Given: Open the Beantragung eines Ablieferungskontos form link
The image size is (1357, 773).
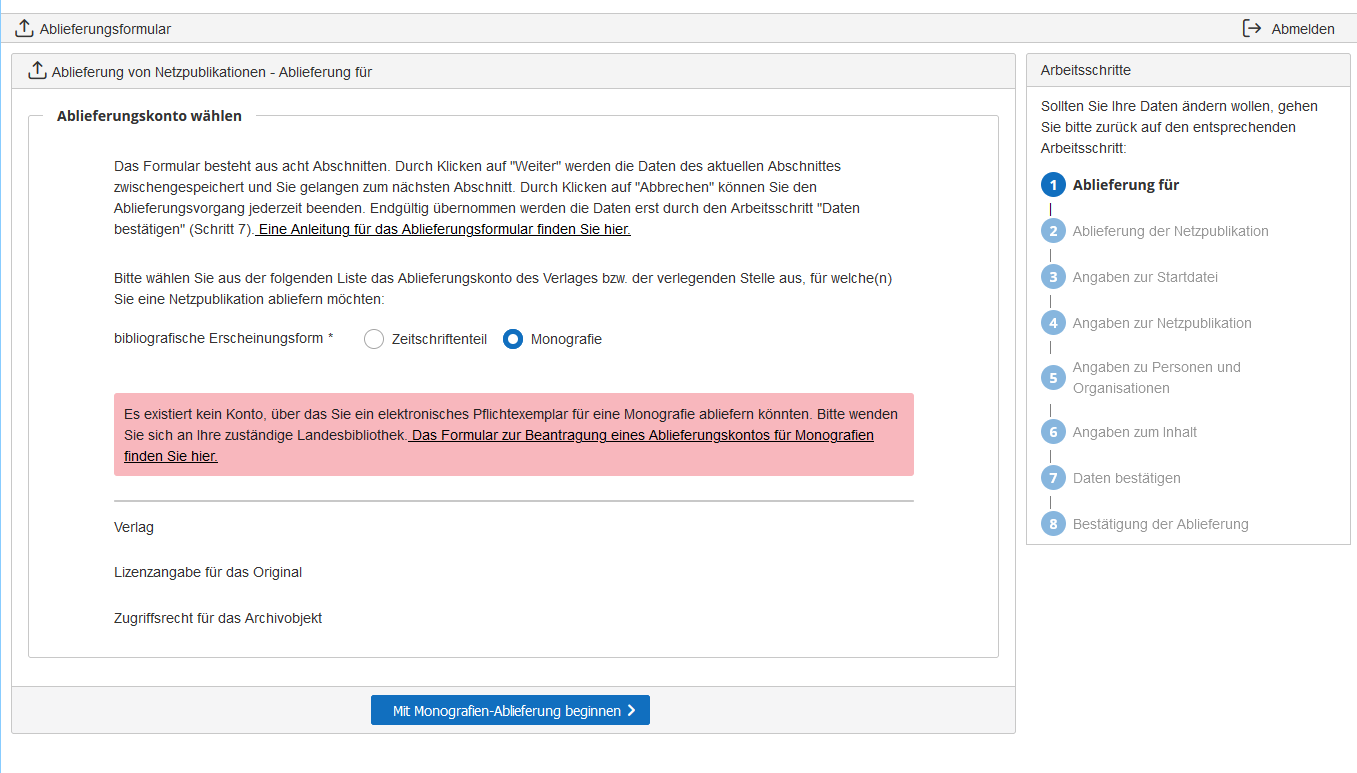Looking at the screenshot, I should coord(499,445).
